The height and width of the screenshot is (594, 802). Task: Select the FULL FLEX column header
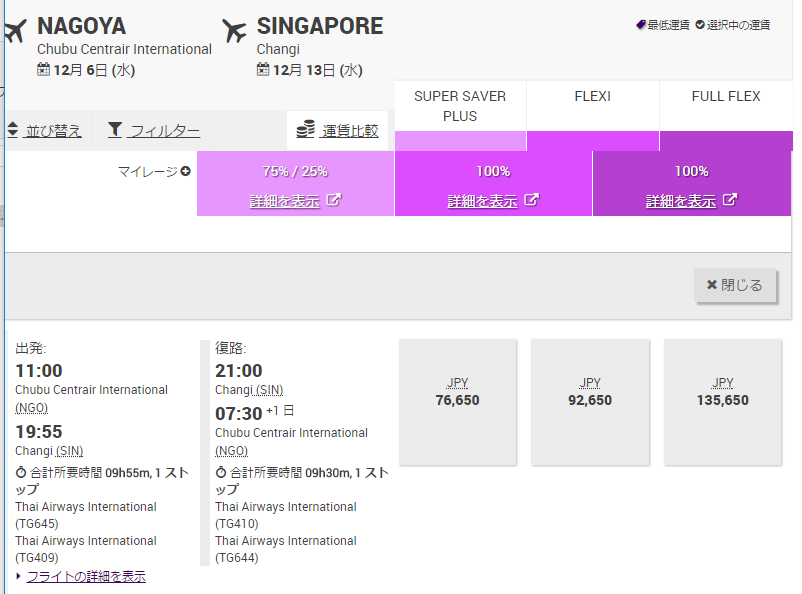tap(725, 97)
